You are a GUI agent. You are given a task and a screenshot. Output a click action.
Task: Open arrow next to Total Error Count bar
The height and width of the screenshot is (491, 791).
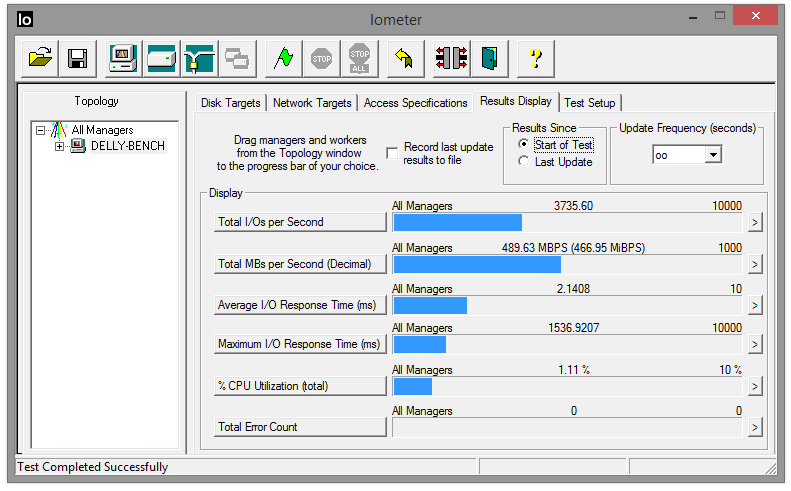[x=755, y=427]
